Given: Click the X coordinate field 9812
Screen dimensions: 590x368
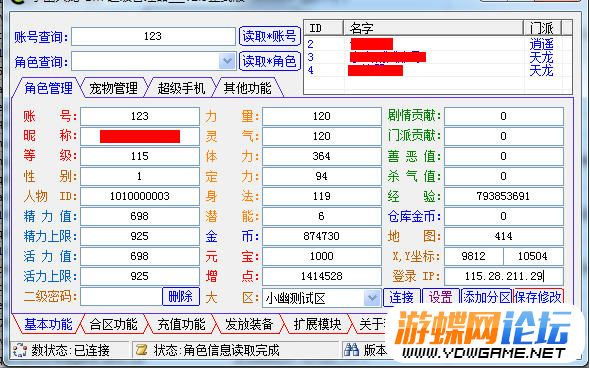Looking at the screenshot, I should pos(474,256).
